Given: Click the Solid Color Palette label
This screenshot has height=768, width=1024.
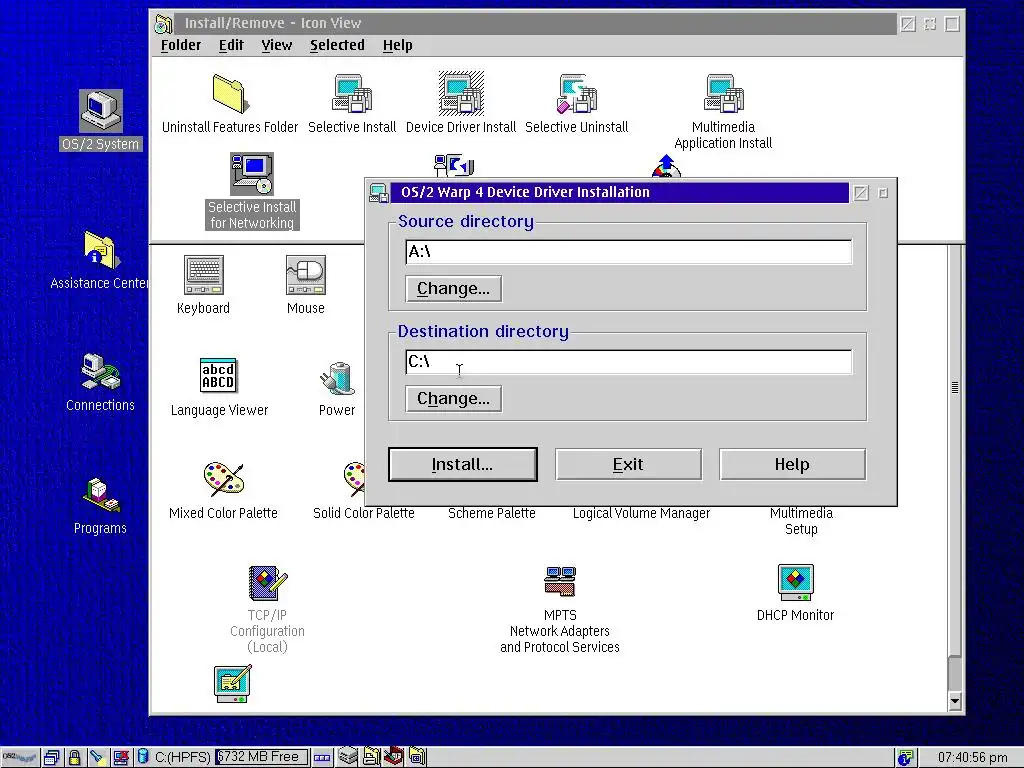Looking at the screenshot, I should (364, 513).
